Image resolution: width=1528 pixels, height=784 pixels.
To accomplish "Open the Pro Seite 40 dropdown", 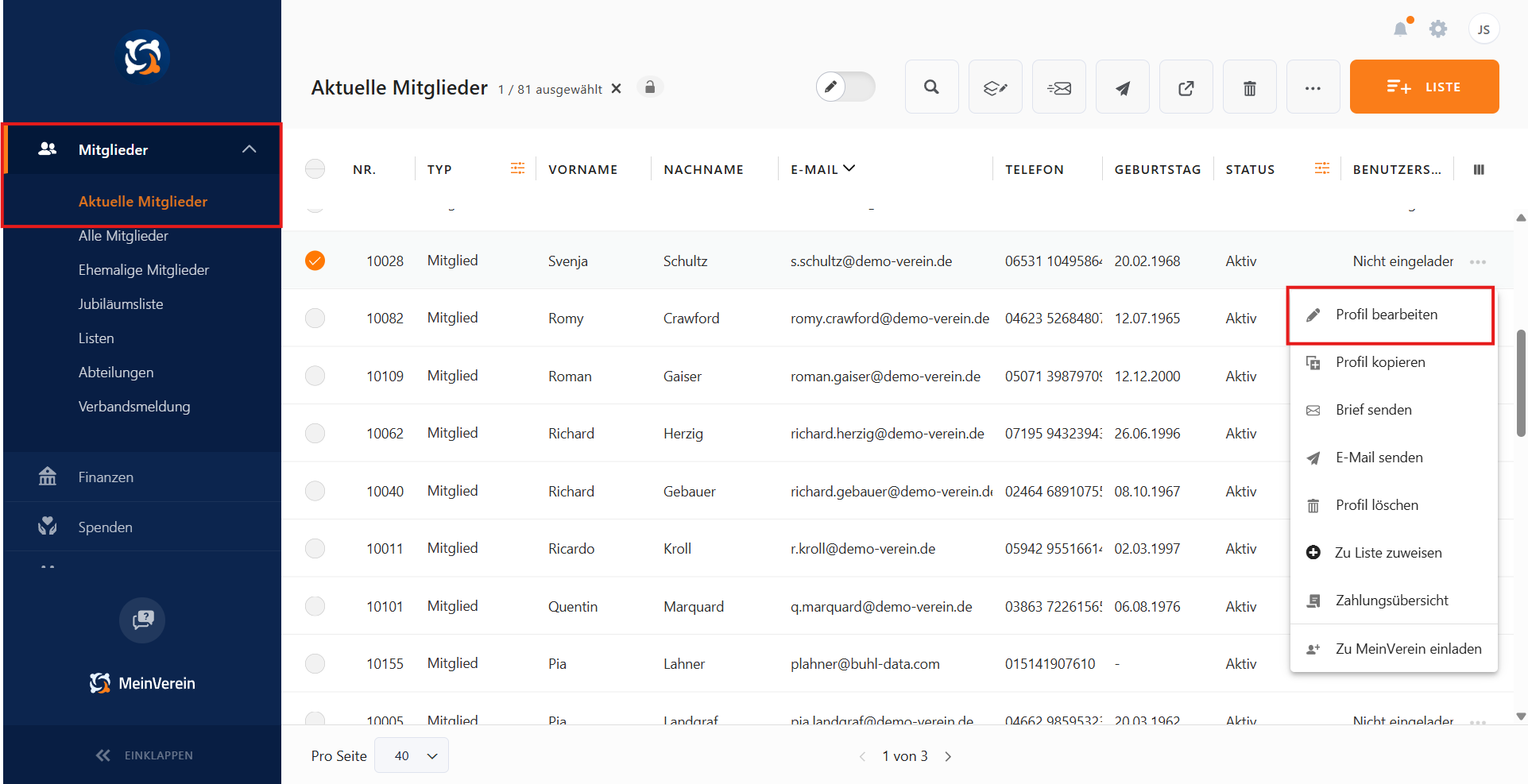I will (x=412, y=755).
